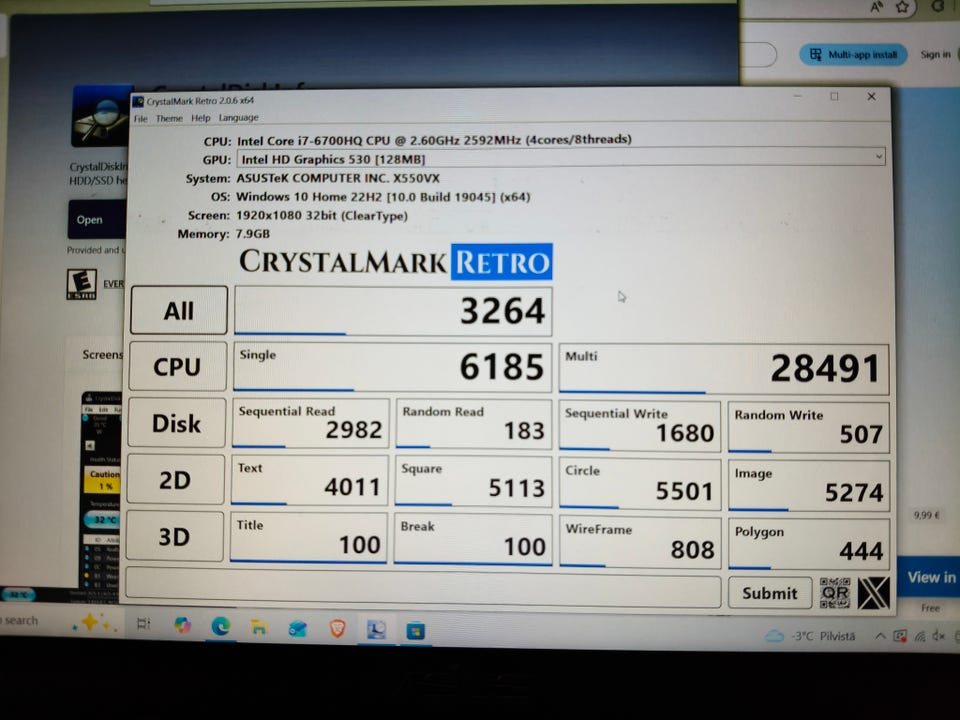
Task: Open the QR code icon
Action: pos(835,593)
